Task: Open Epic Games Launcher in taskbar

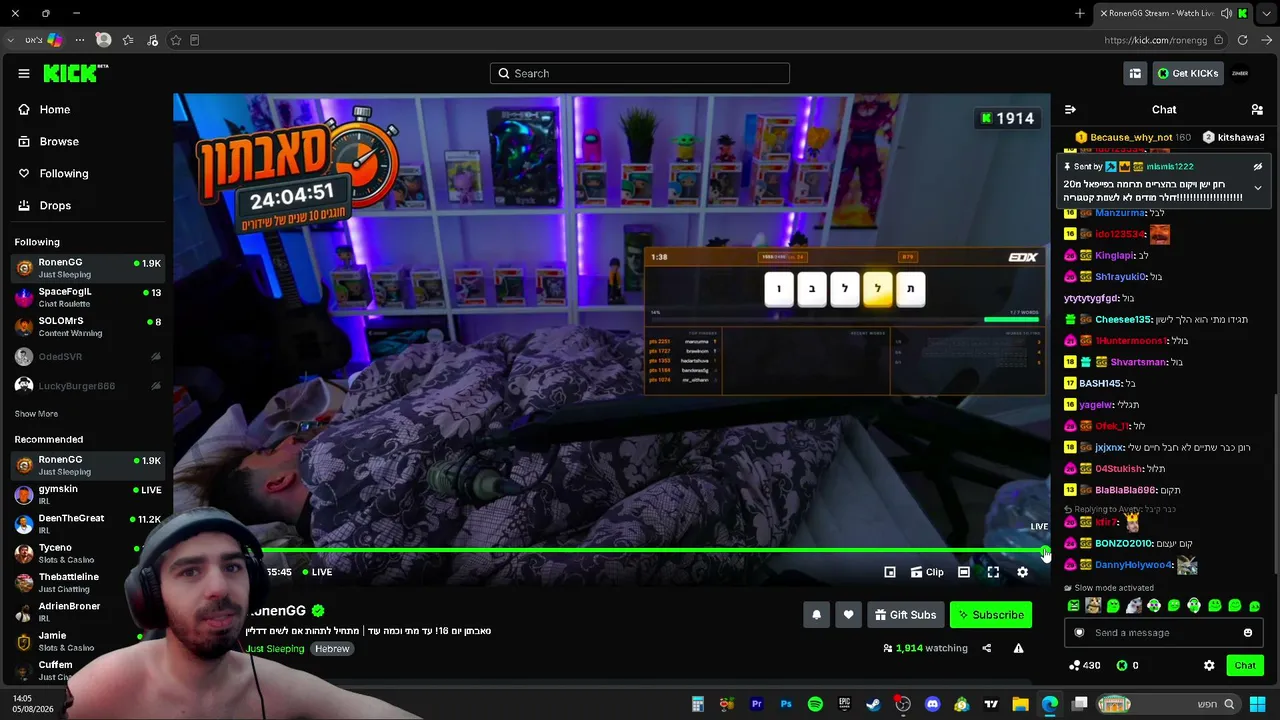Action: click(x=844, y=704)
